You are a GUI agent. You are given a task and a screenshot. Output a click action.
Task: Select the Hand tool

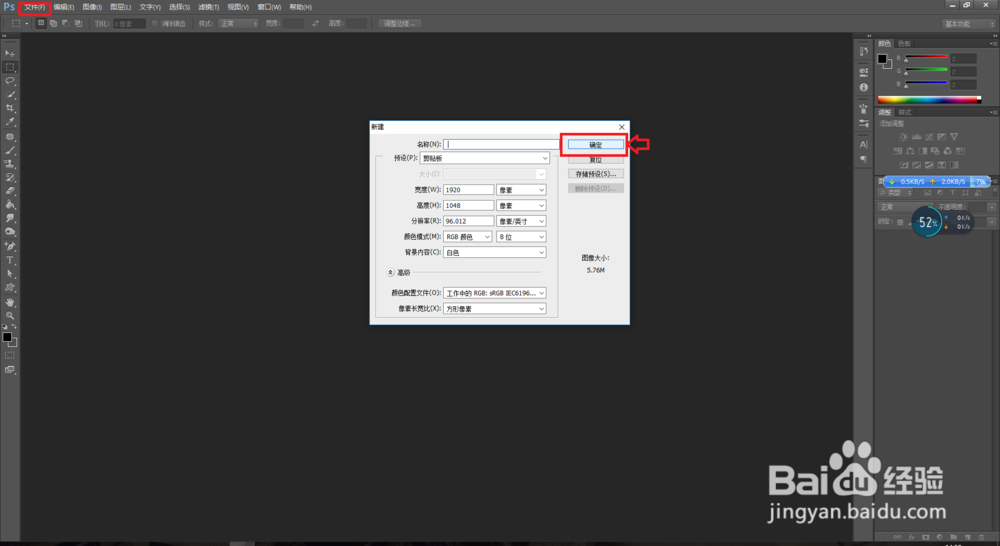10,302
